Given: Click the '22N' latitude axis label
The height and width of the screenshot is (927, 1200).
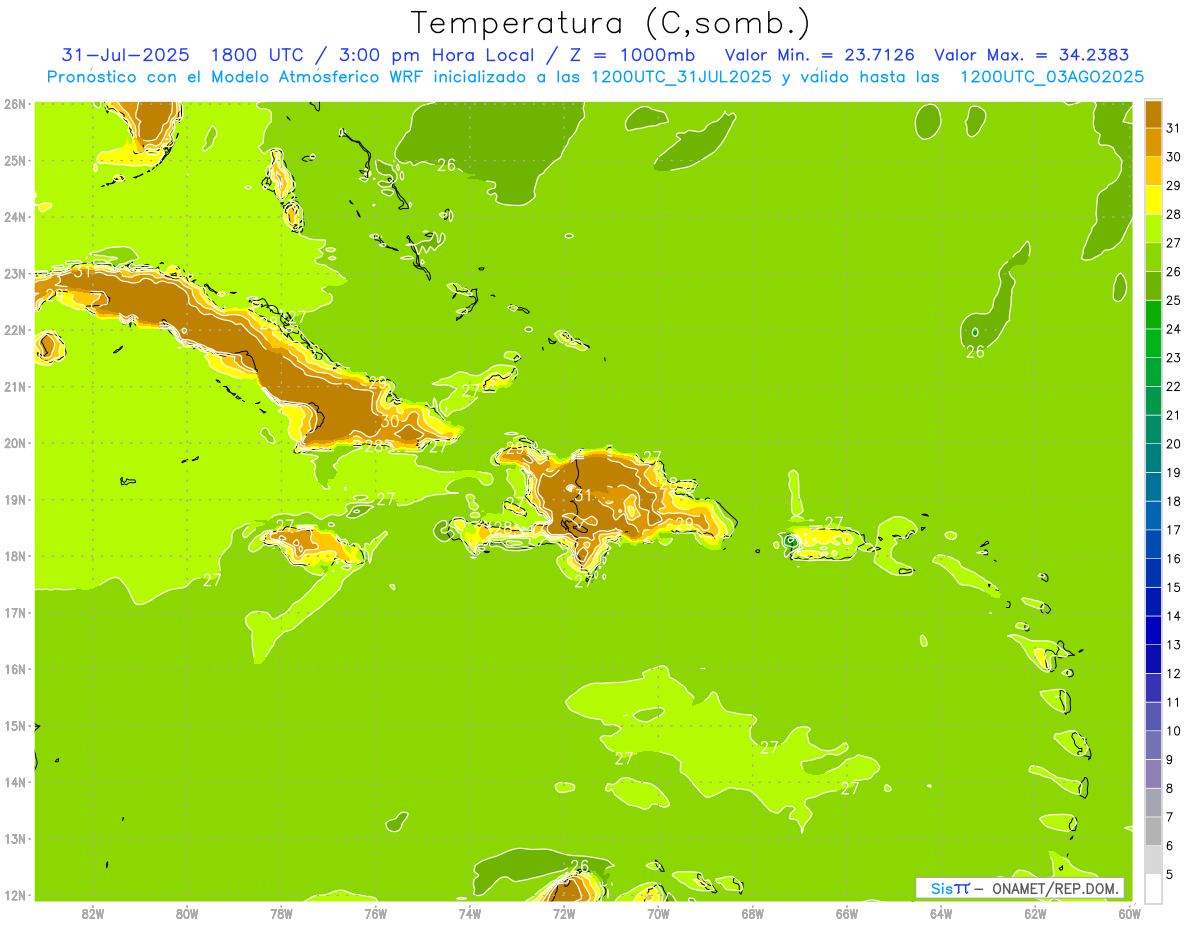Looking at the screenshot, I should pos(16,330).
